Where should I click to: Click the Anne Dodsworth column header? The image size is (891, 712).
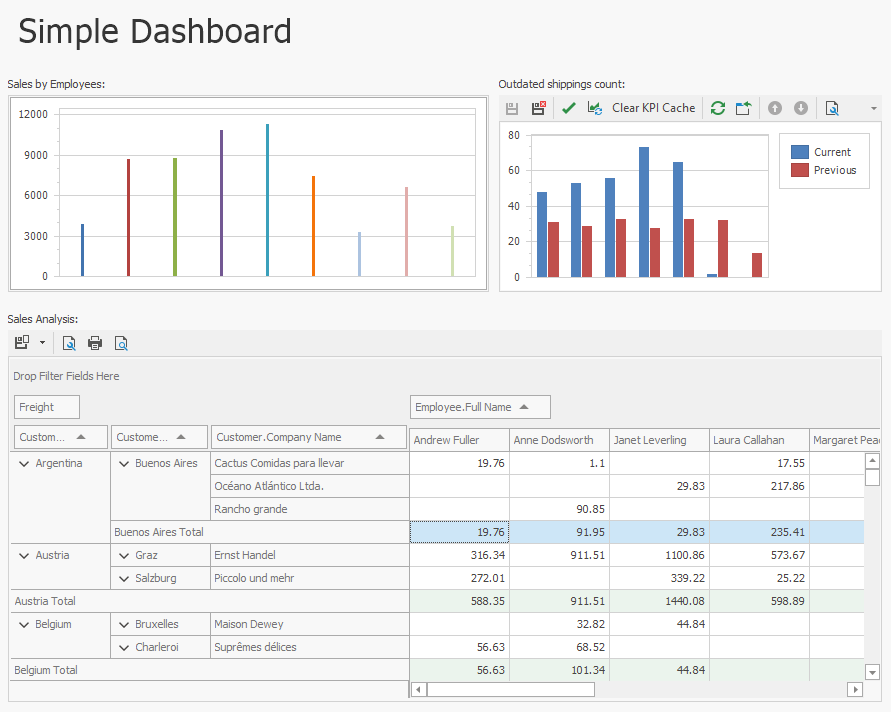(559, 440)
